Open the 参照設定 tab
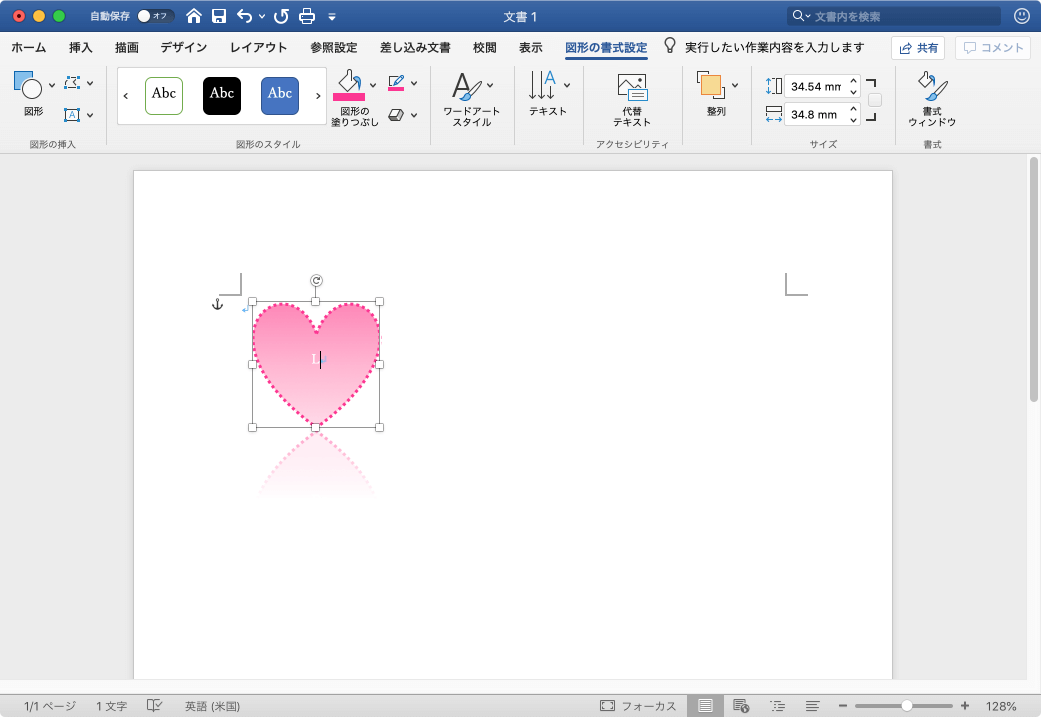This screenshot has width=1041, height=717. 333,47
